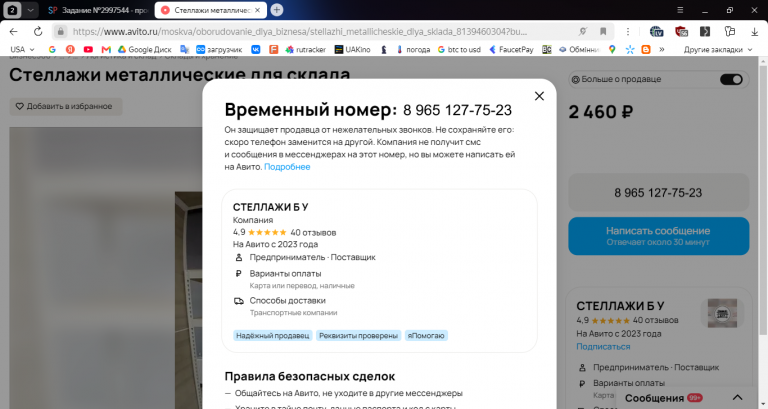This screenshot has width=768, height=409.
Task: Open the extensions puzzle icon
Action: point(730,32)
